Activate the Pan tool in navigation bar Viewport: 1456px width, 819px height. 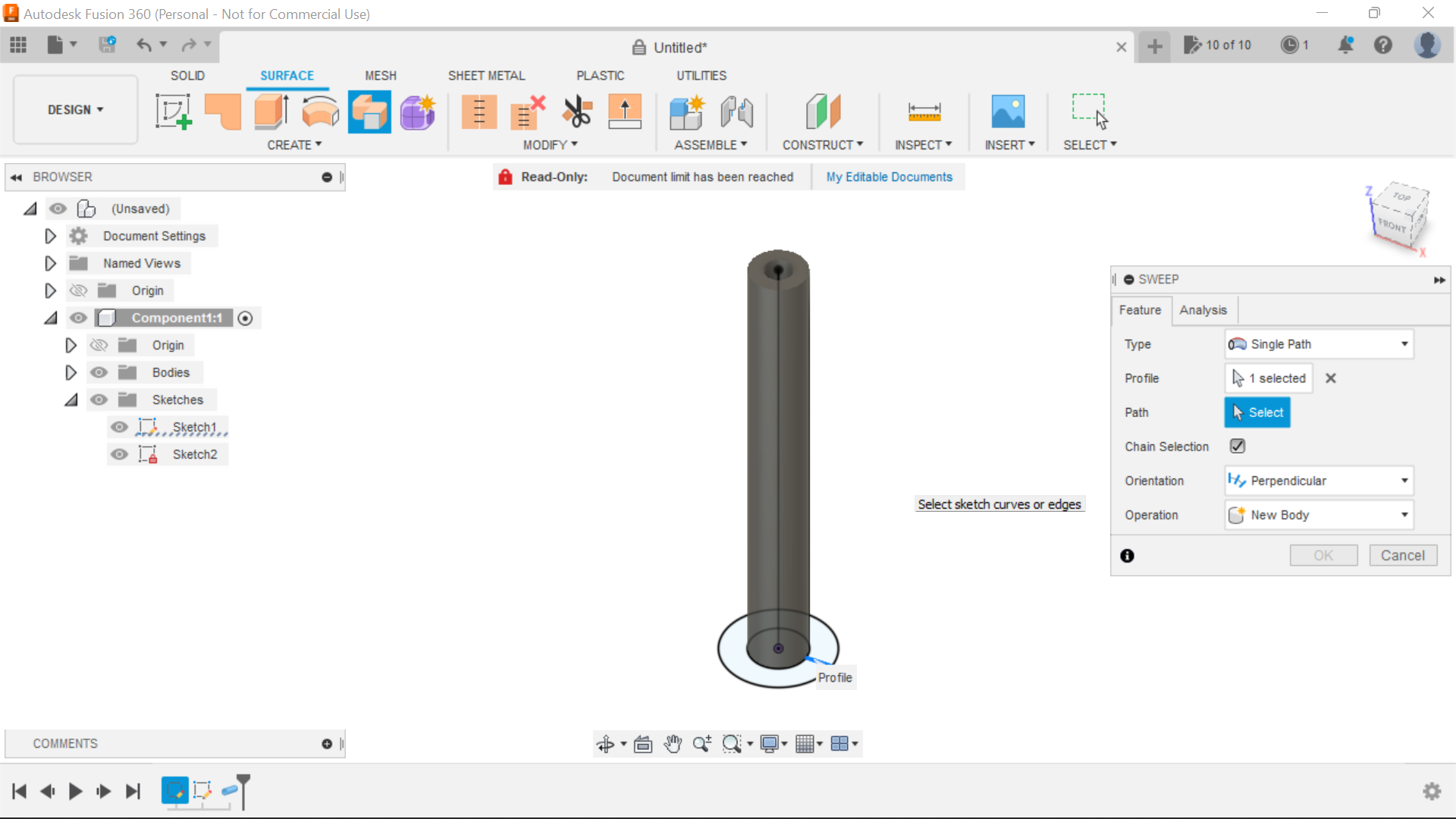pos(673,744)
